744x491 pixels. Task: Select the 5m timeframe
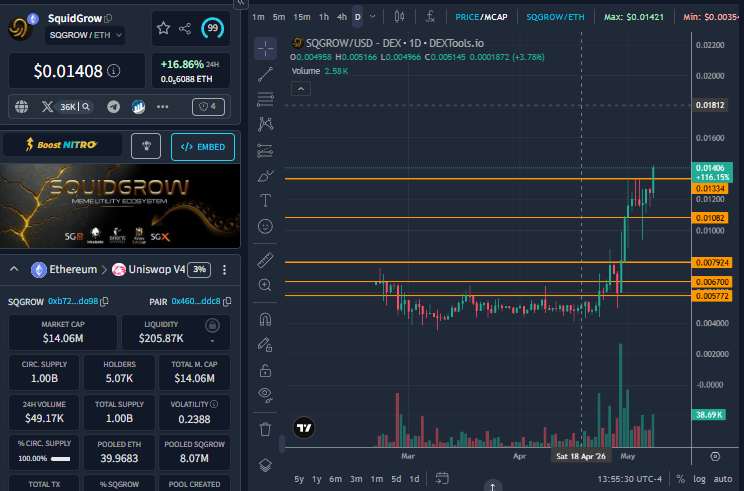[x=279, y=17]
